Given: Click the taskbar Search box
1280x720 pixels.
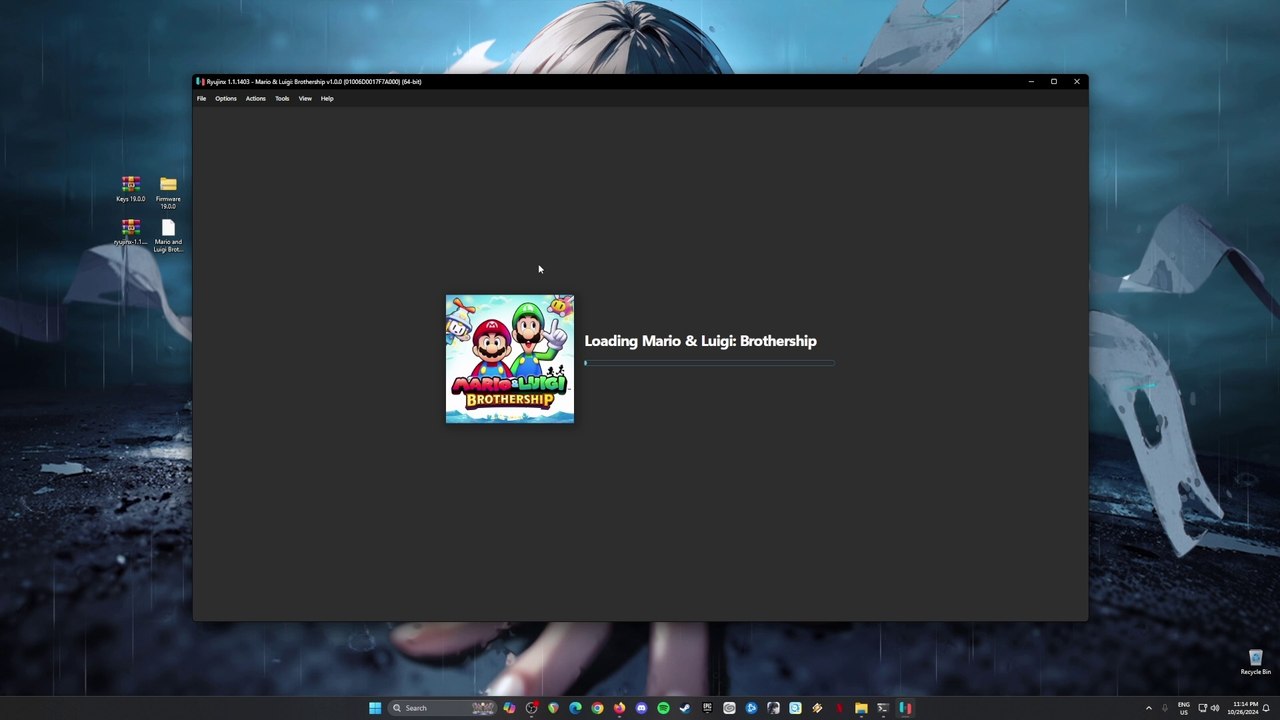Looking at the screenshot, I should pyautogui.click(x=442, y=708).
